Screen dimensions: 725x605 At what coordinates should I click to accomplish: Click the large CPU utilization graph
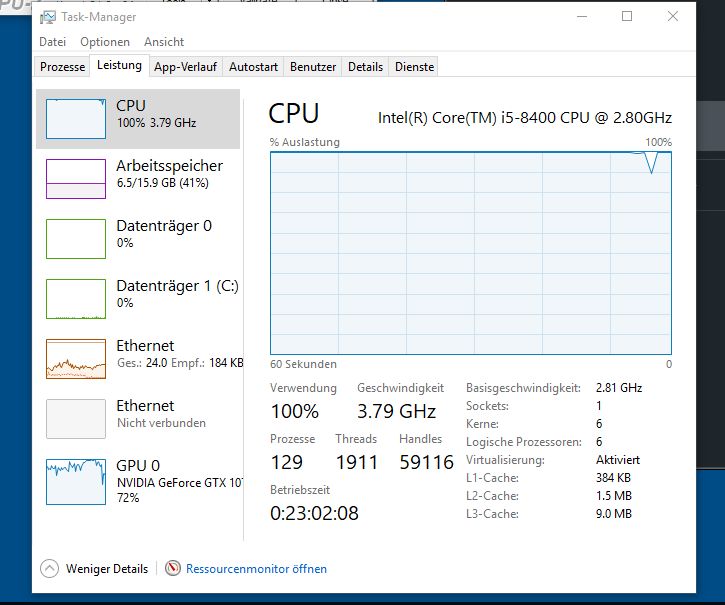pyautogui.click(x=471, y=253)
